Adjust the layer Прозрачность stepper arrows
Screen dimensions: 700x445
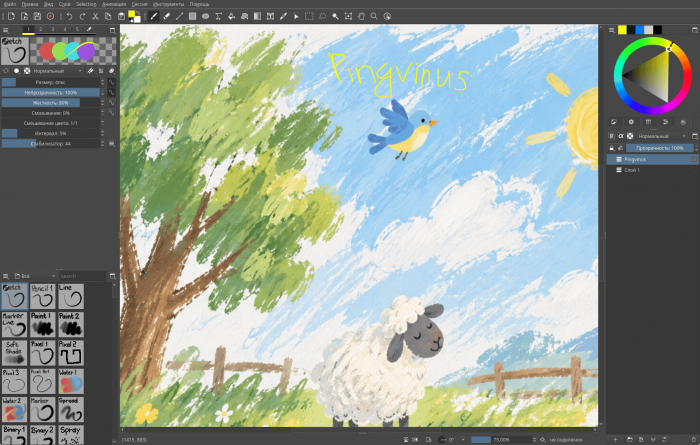point(696,148)
